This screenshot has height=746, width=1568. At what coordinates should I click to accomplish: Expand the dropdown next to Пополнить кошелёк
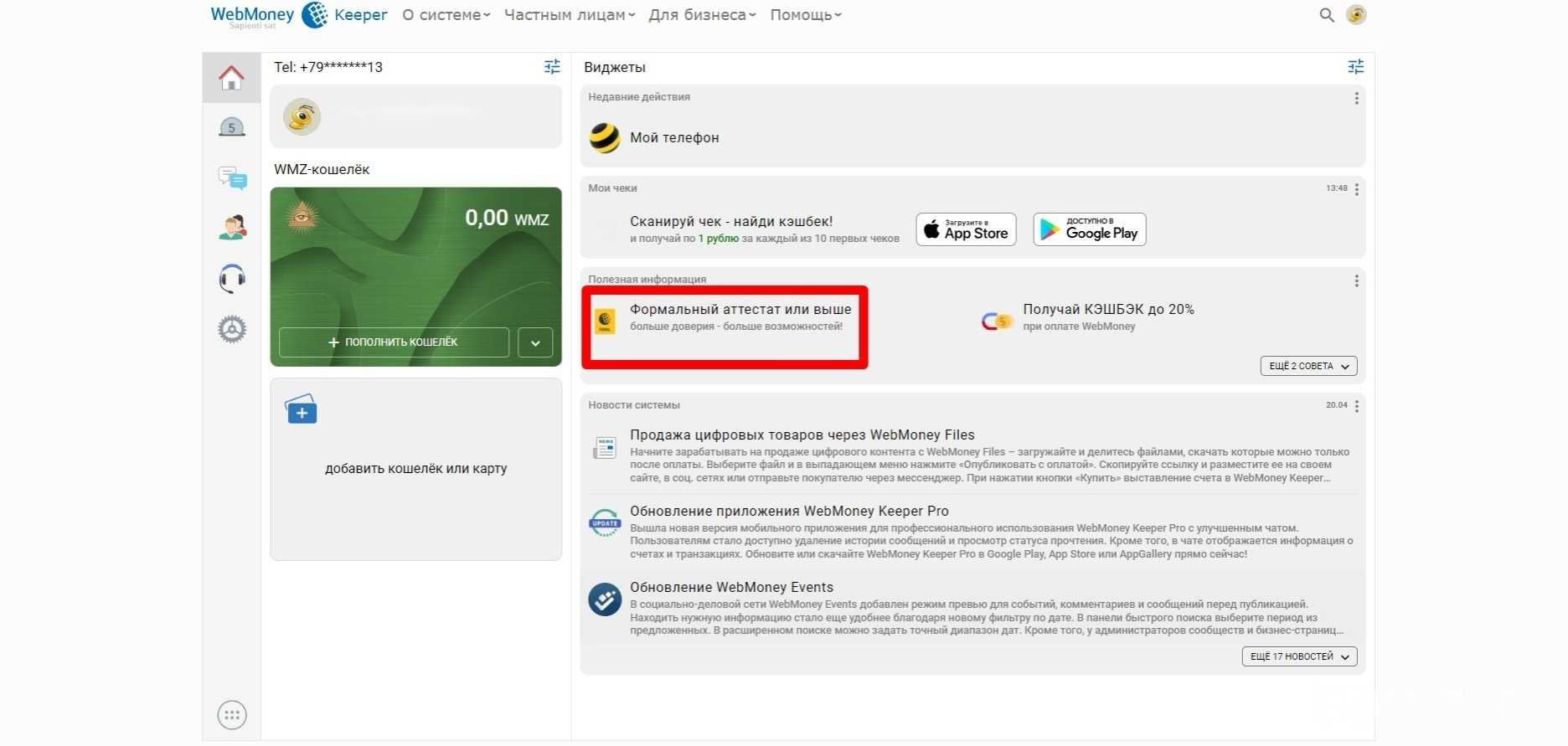pos(535,342)
